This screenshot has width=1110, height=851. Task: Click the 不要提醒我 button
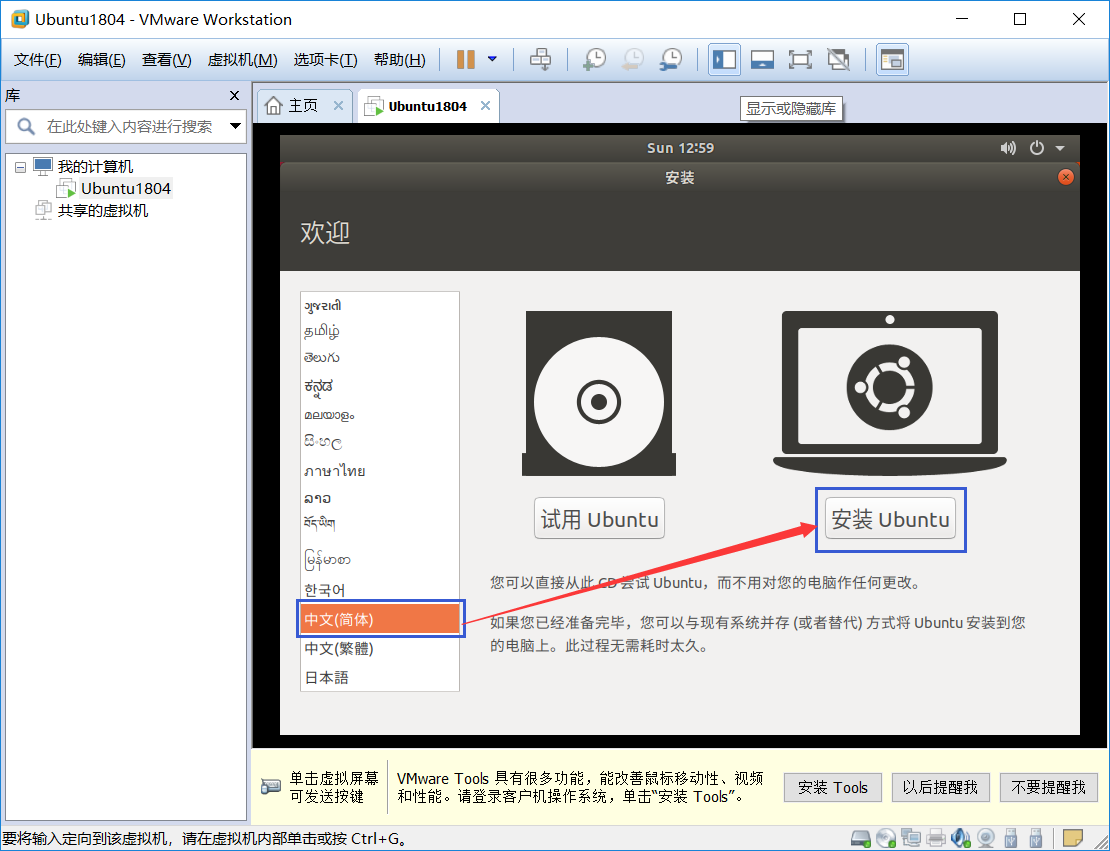1048,787
